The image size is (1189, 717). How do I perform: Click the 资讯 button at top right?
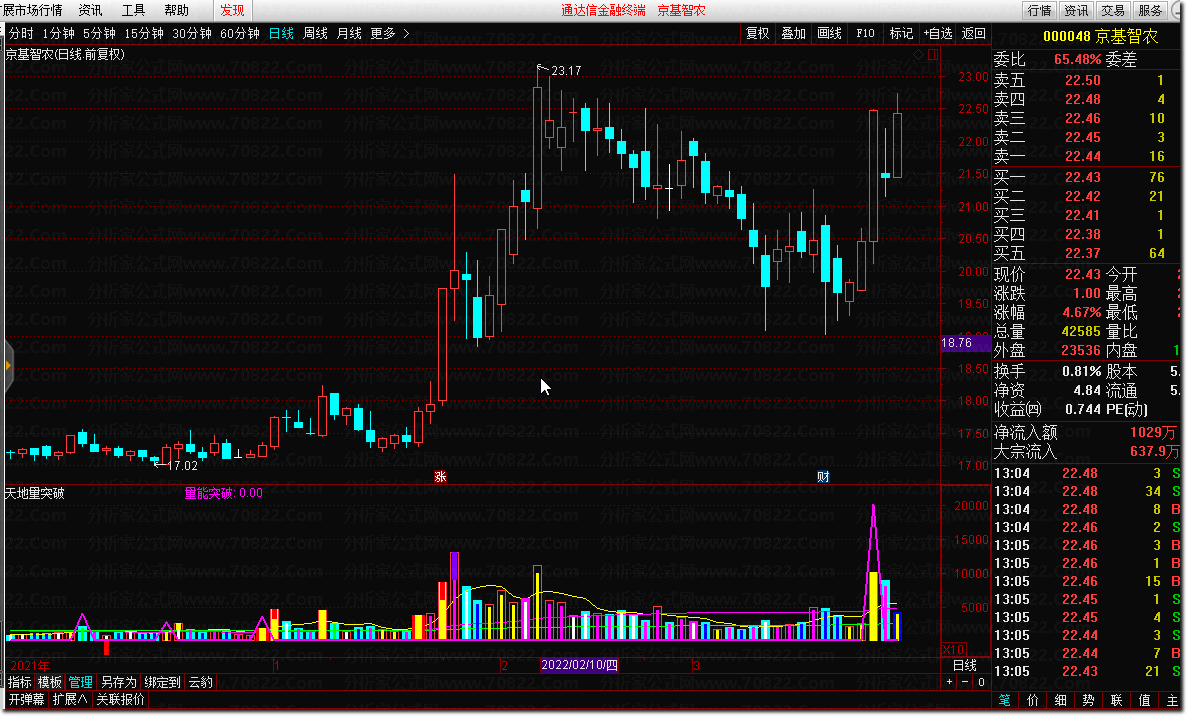point(1076,11)
